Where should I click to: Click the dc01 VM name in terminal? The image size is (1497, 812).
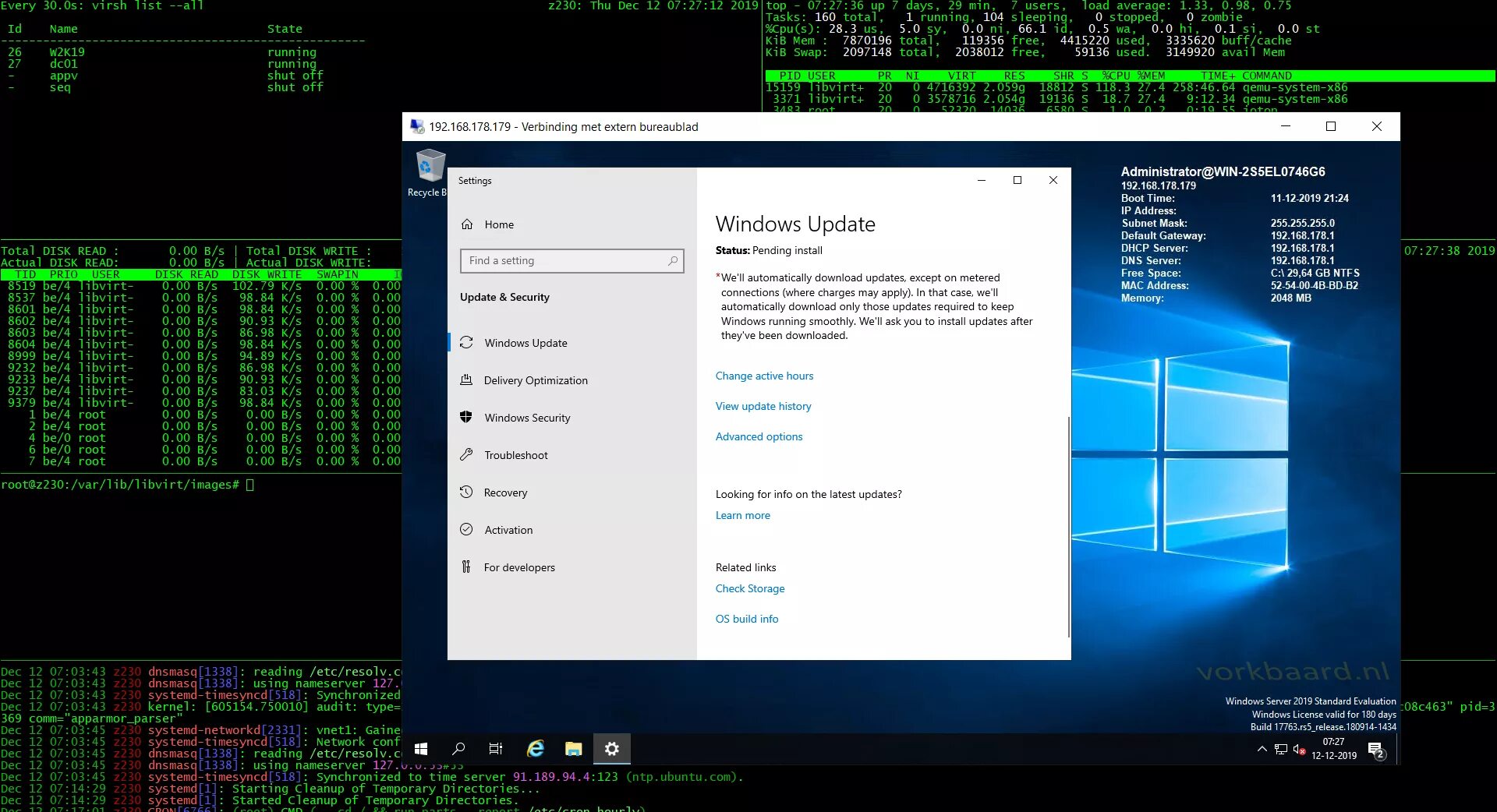(x=64, y=64)
